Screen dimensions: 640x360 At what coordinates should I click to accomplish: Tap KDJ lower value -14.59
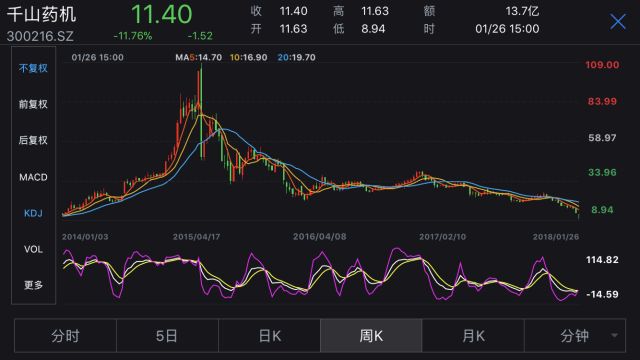click(602, 294)
